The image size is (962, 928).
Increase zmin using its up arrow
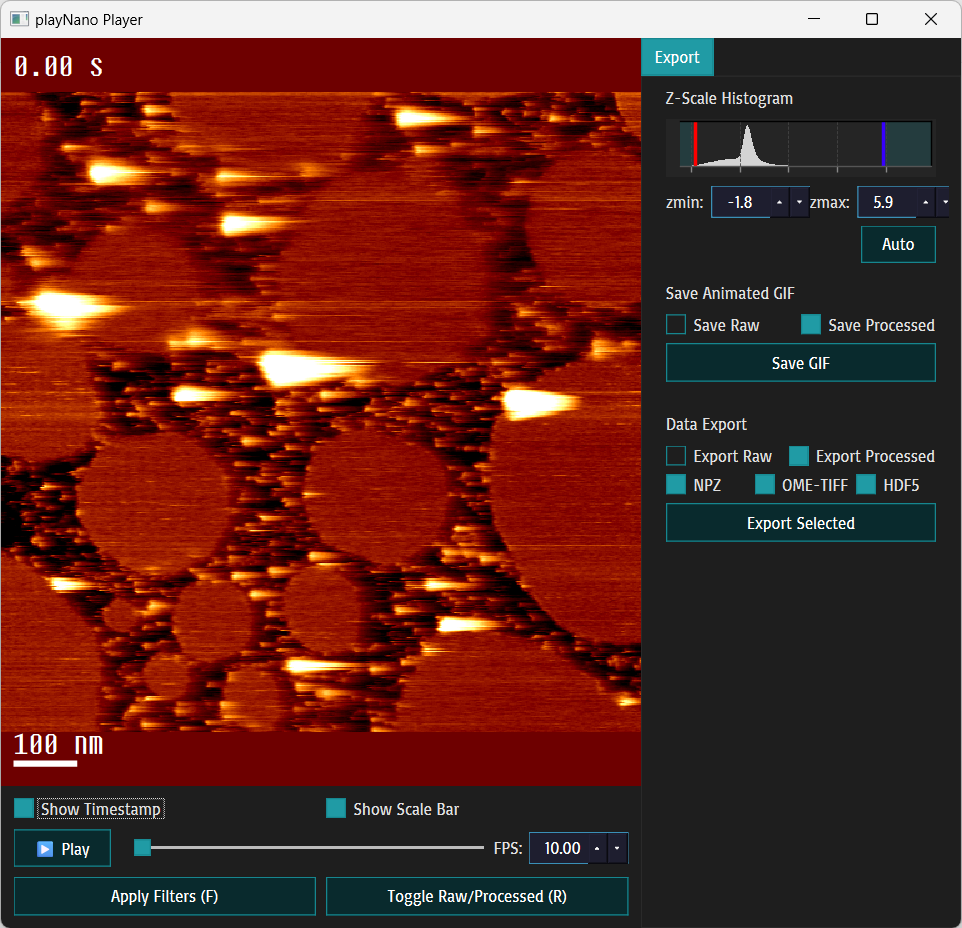click(779, 202)
